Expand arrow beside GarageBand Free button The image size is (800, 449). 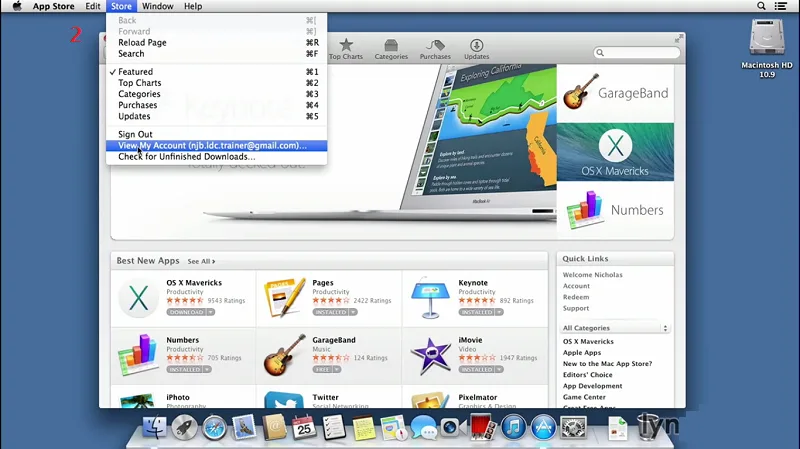(337, 369)
